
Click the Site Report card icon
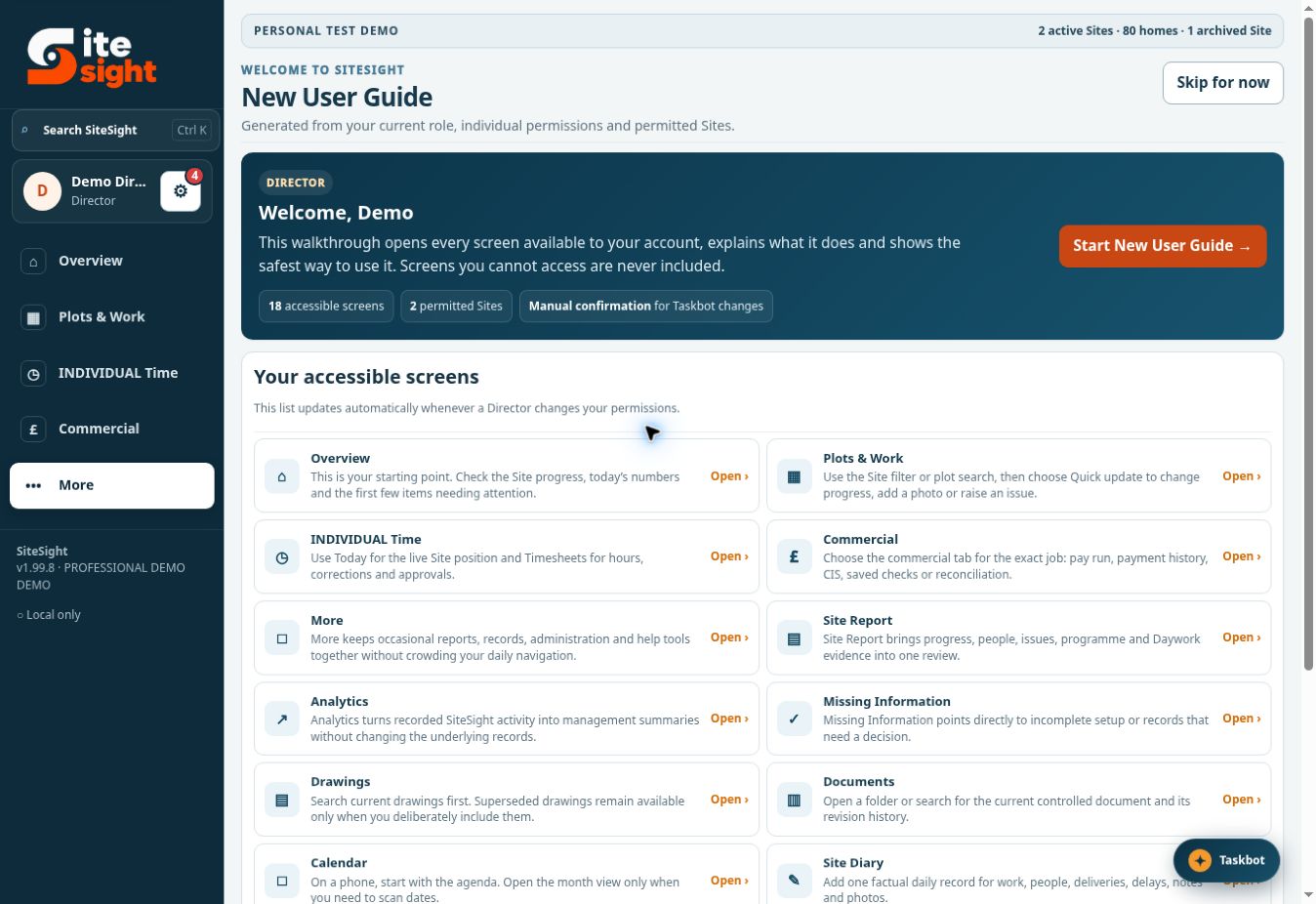point(794,638)
